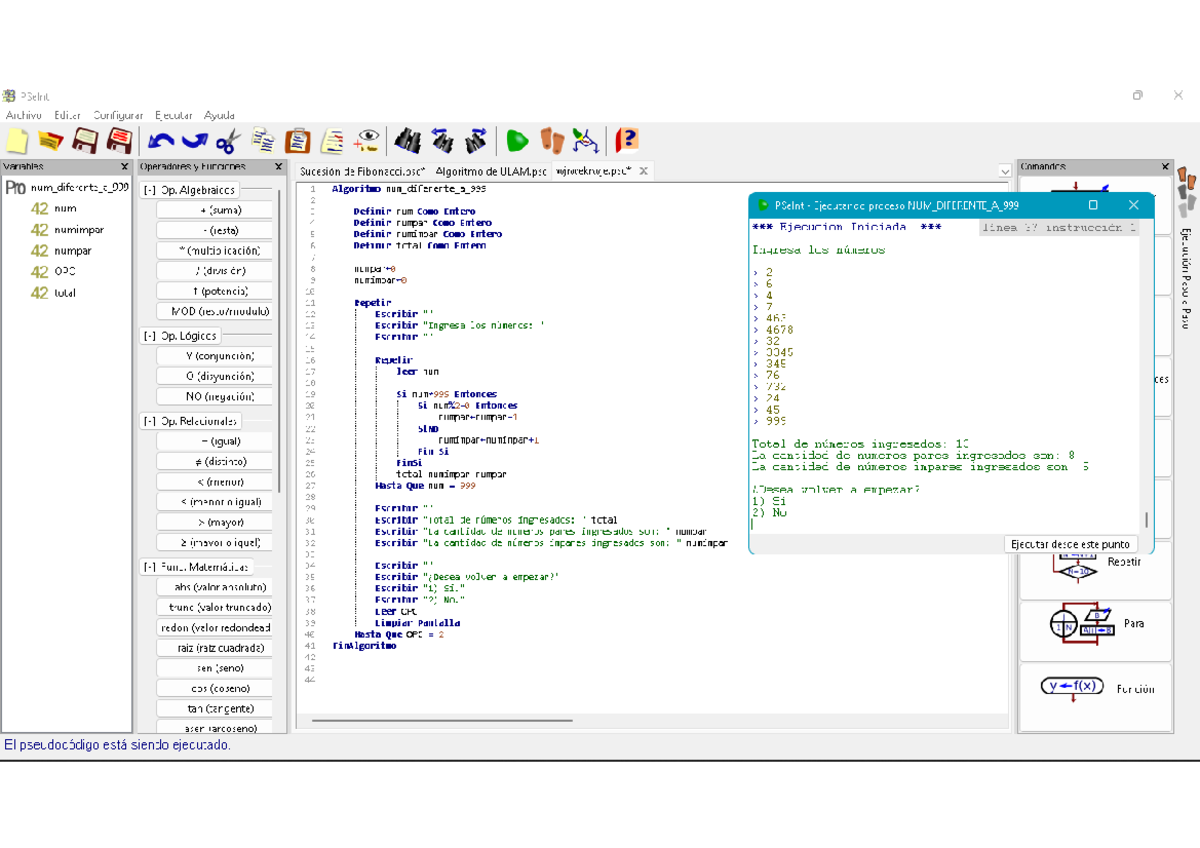Click the footprints step-by-step icon

[552, 140]
